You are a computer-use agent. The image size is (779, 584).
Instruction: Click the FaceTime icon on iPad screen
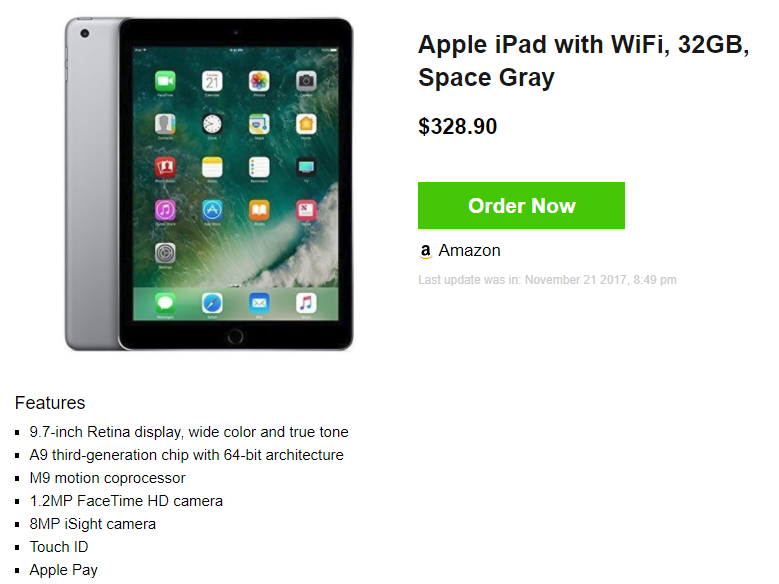point(165,81)
